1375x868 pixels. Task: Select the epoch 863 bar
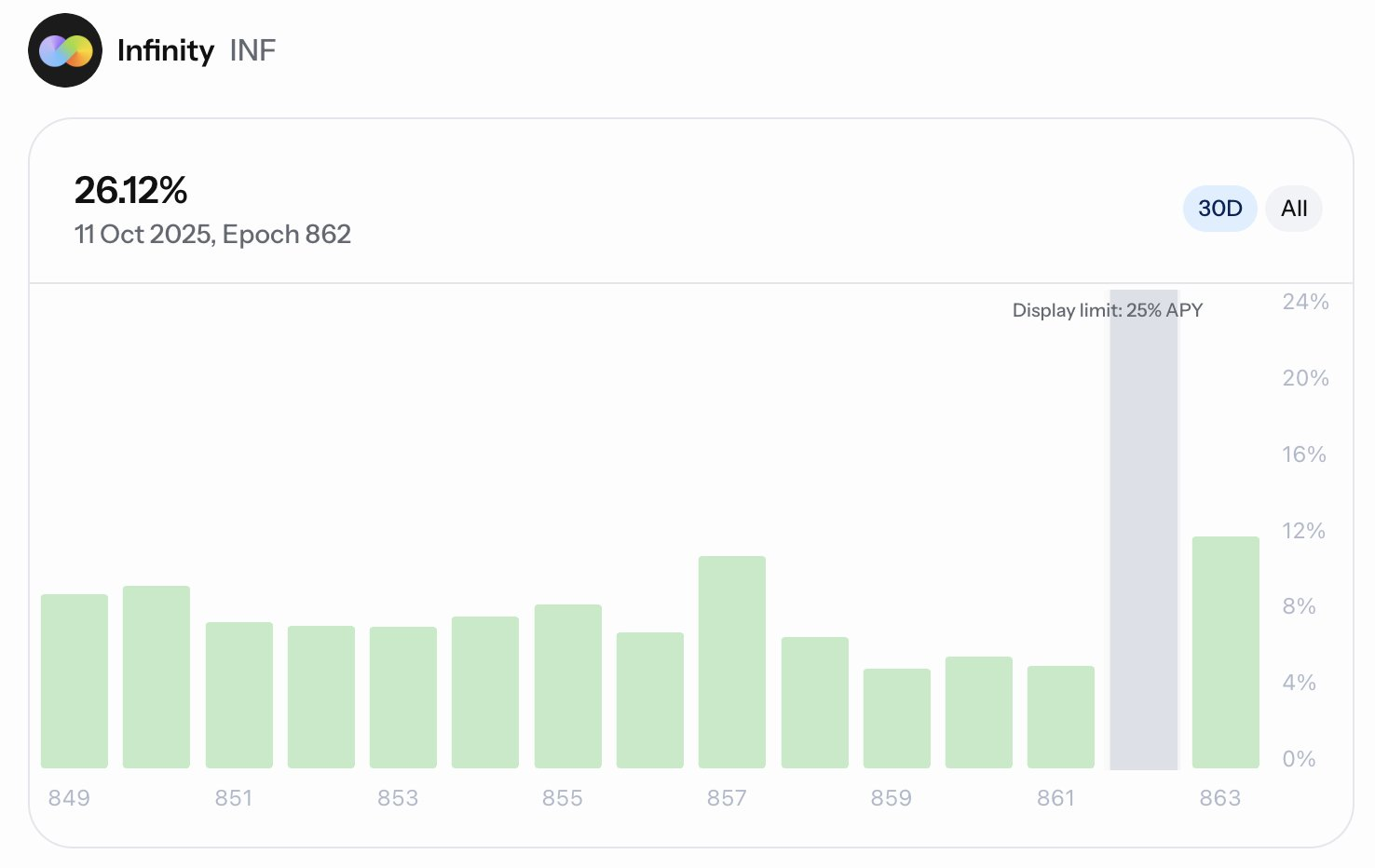(x=1226, y=652)
